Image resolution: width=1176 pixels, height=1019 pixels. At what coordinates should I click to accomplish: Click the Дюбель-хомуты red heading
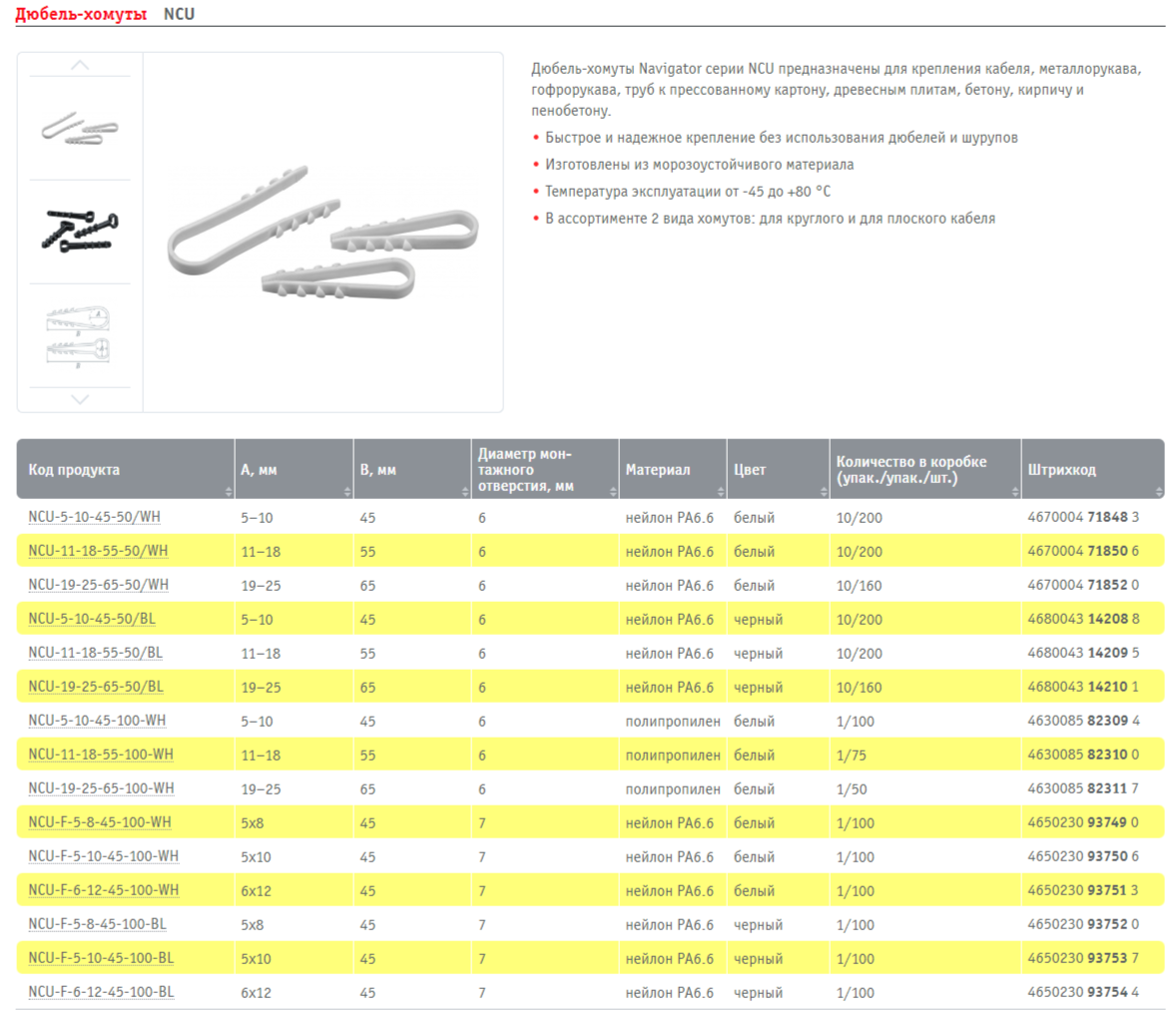point(81,14)
